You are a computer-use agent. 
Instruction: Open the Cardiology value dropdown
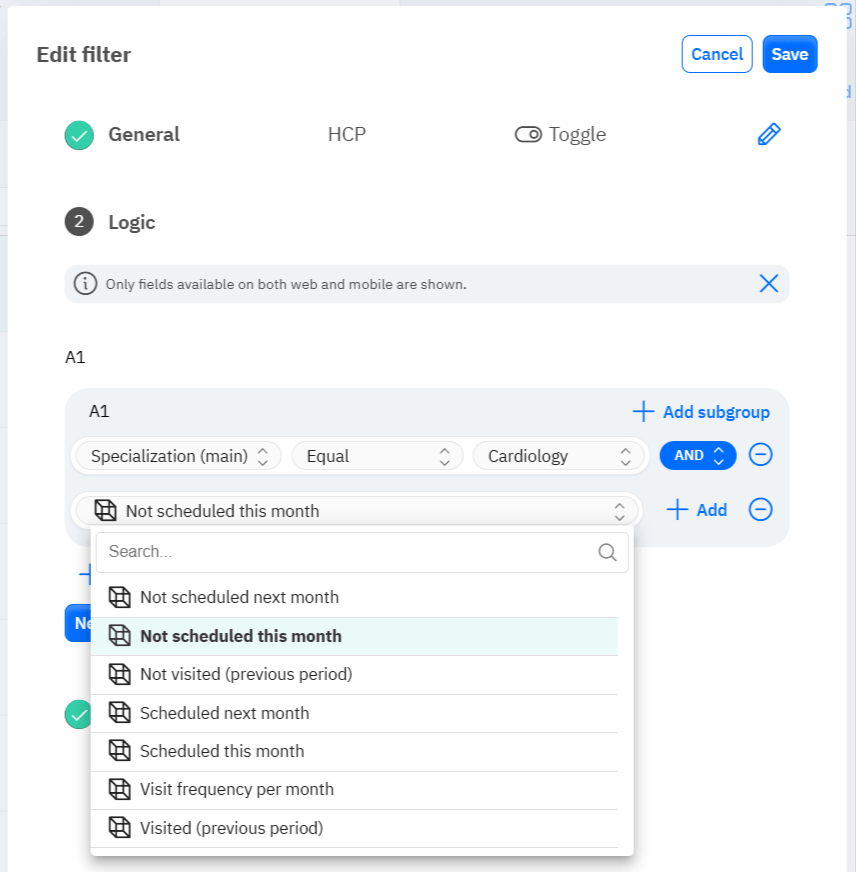click(558, 456)
